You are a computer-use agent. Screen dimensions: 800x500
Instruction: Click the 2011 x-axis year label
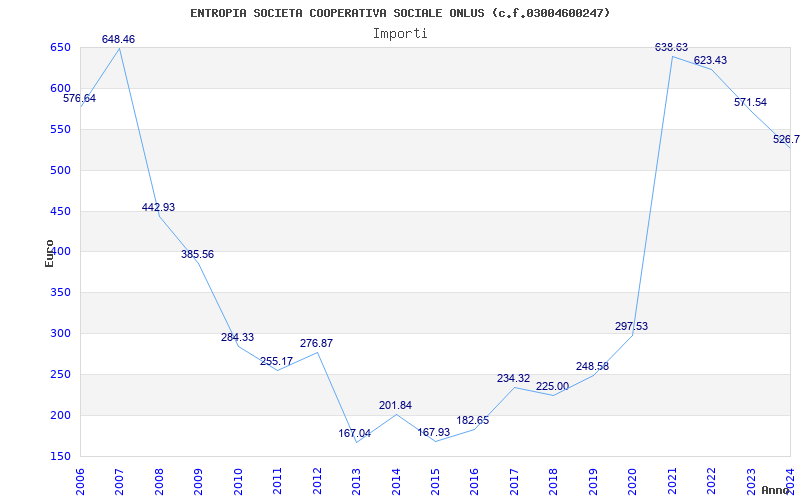(x=277, y=480)
